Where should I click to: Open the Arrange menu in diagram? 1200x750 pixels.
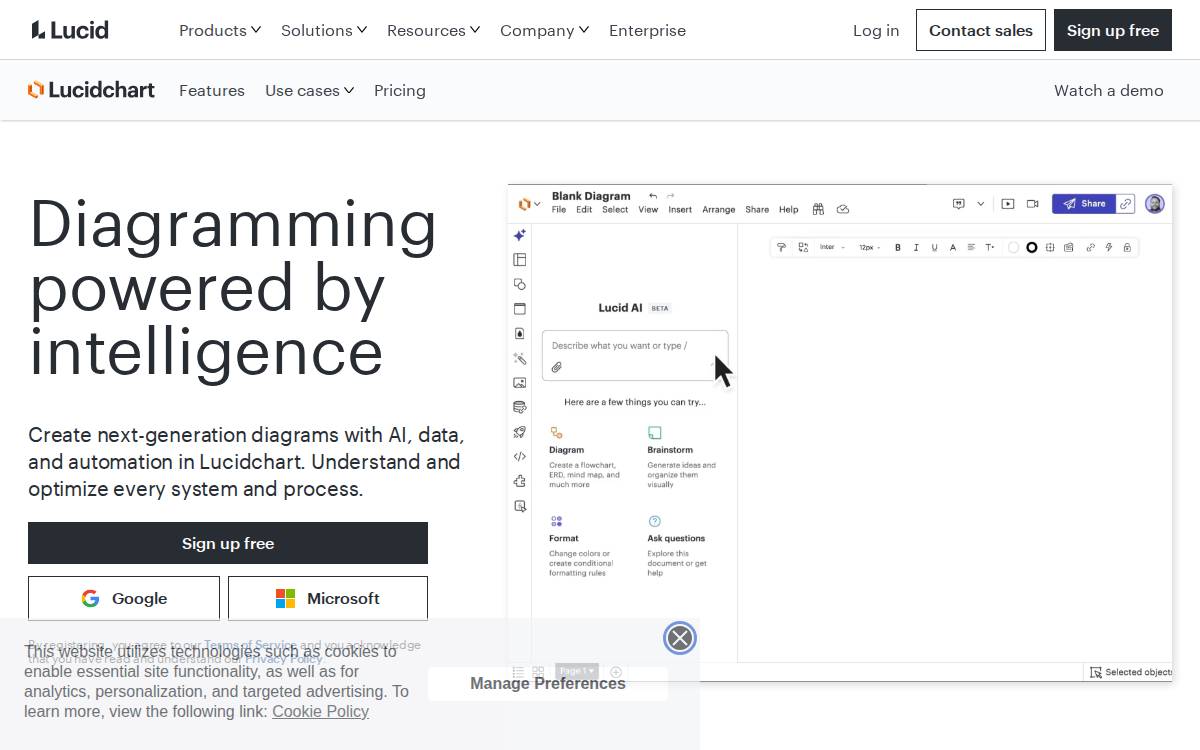(x=719, y=210)
